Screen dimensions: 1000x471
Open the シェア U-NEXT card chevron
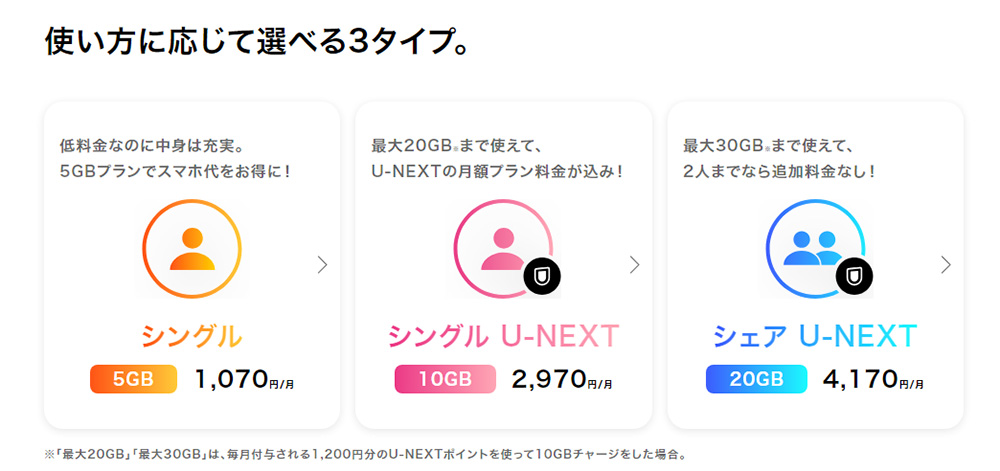(946, 265)
